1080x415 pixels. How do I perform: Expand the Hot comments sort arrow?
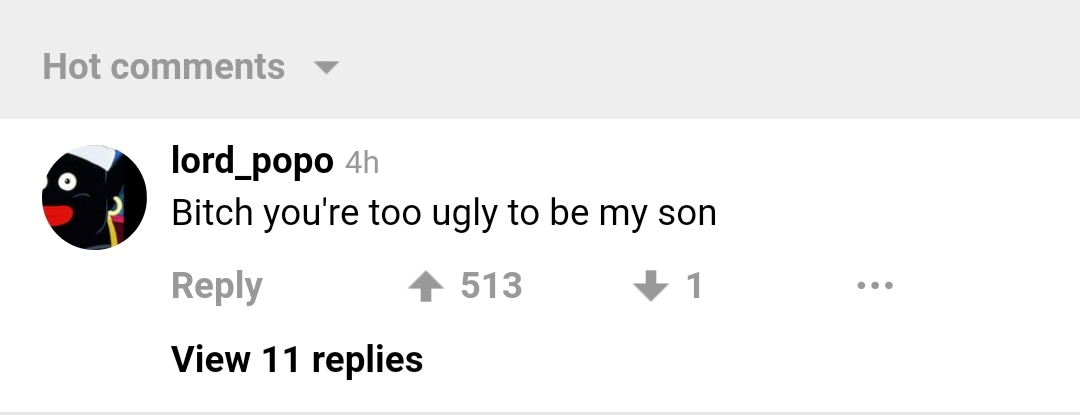pos(326,69)
